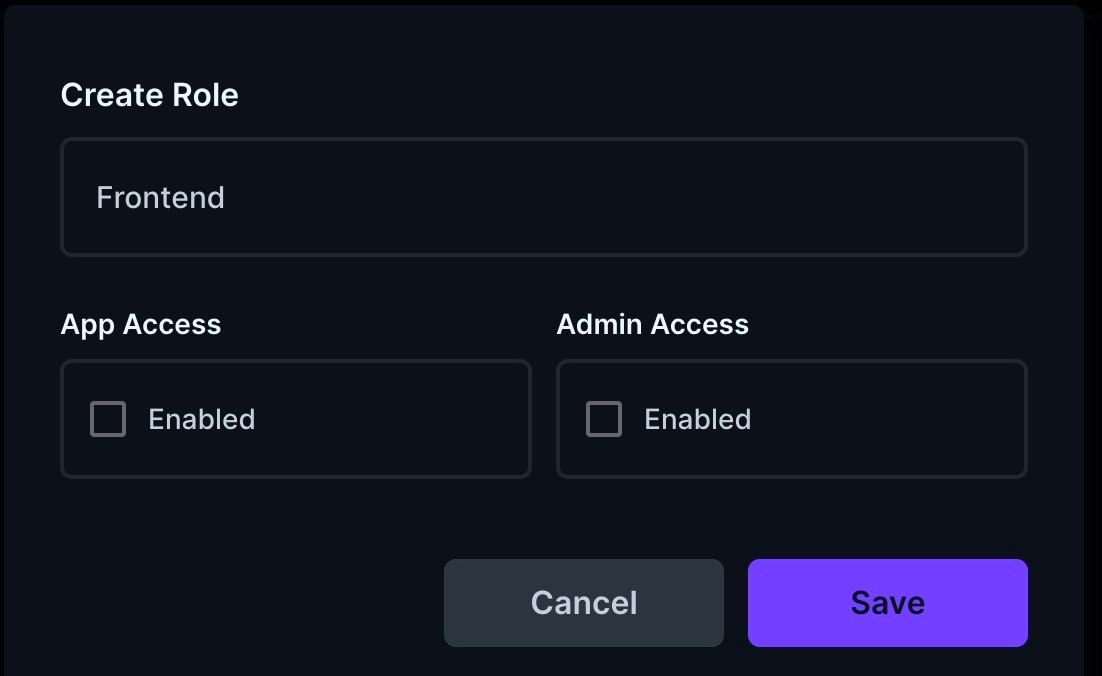Click the Admin Access label

point(653,324)
